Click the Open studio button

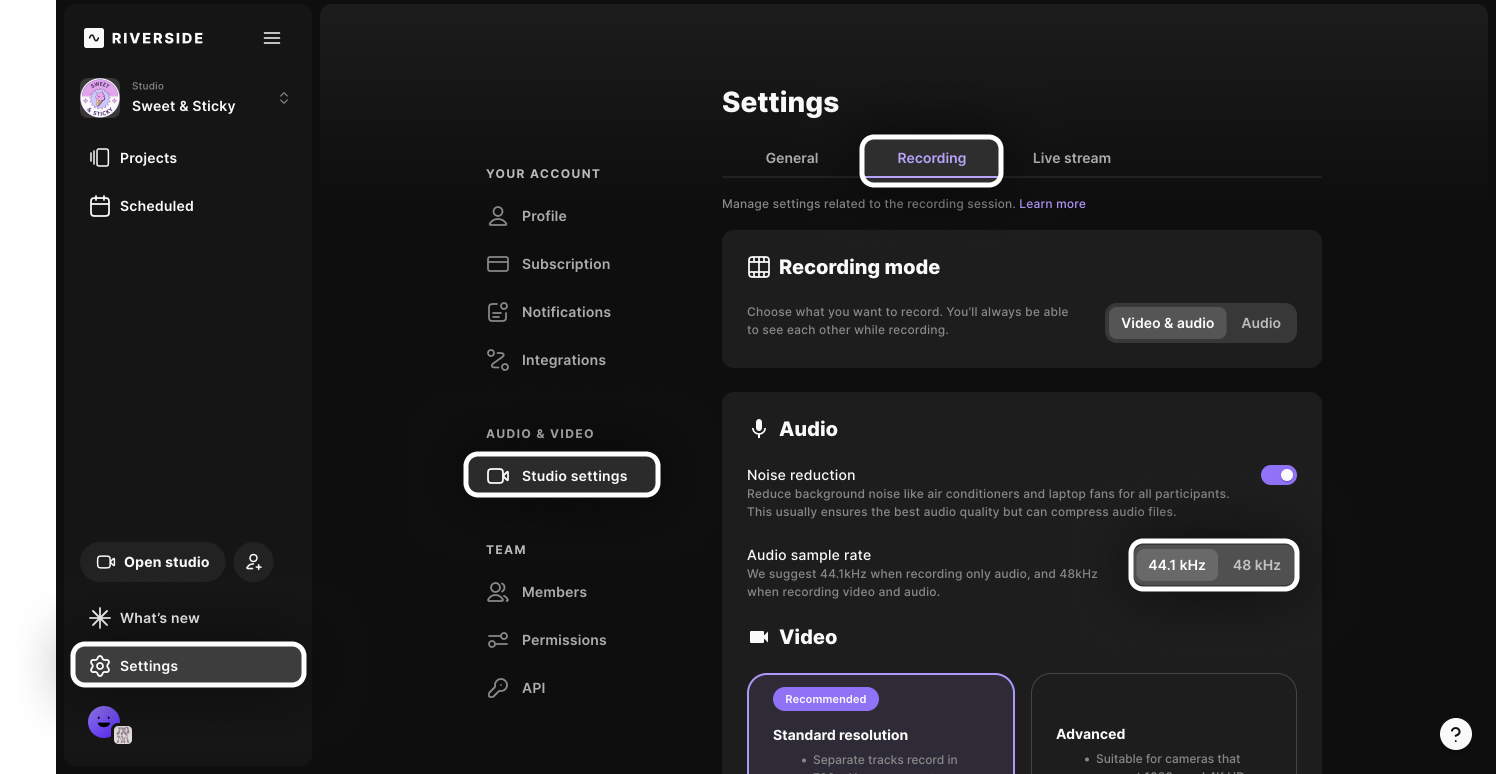click(x=153, y=562)
